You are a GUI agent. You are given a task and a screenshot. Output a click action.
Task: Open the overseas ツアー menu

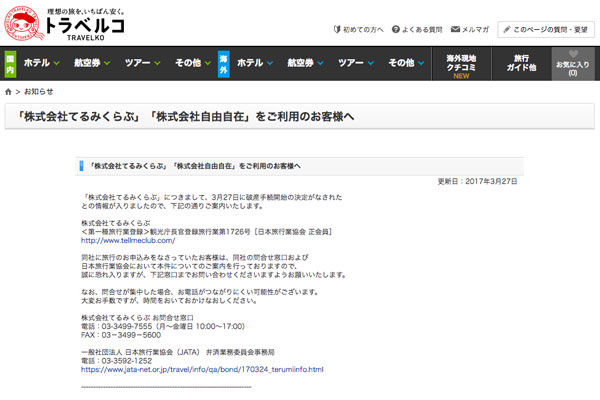tap(351, 63)
